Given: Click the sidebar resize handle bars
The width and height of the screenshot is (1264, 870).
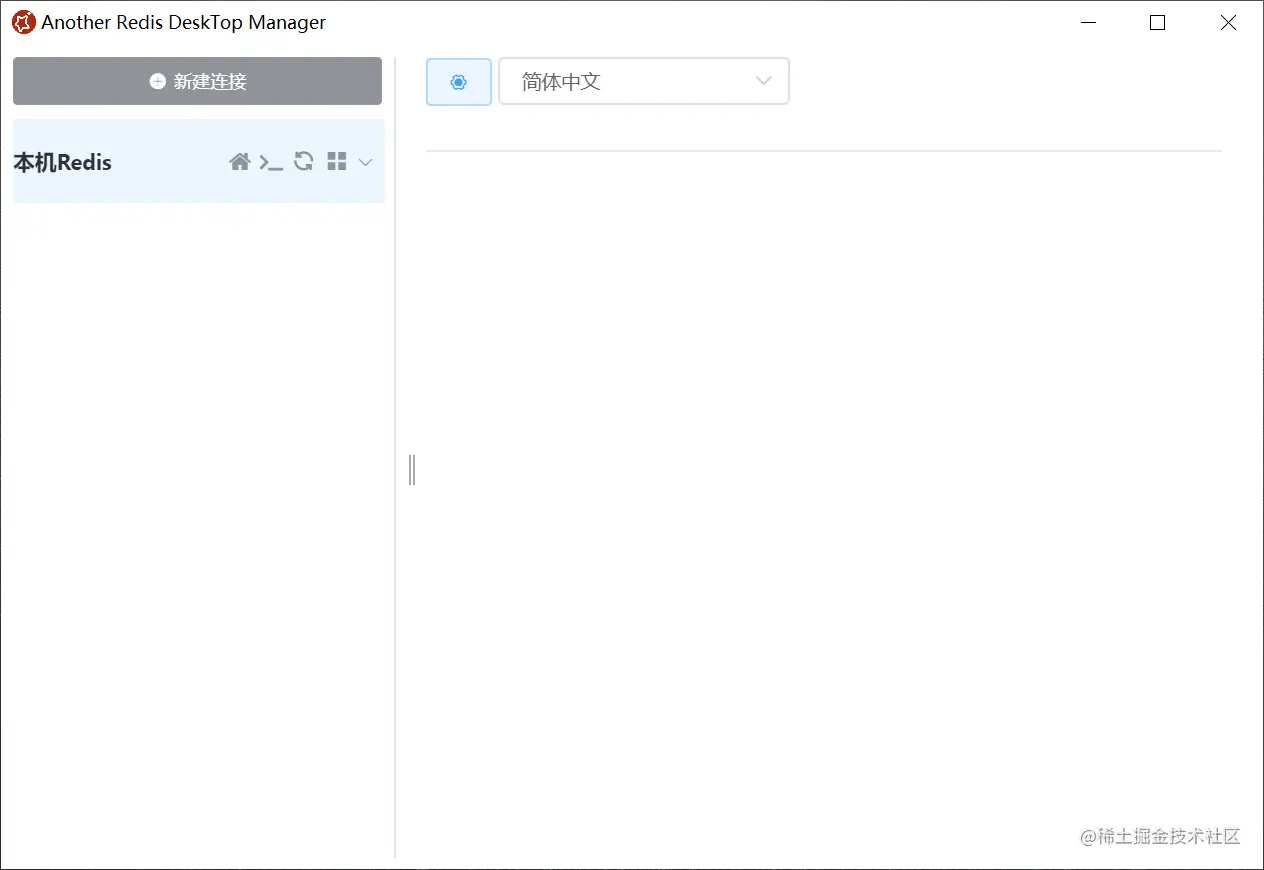Looking at the screenshot, I should point(412,469).
